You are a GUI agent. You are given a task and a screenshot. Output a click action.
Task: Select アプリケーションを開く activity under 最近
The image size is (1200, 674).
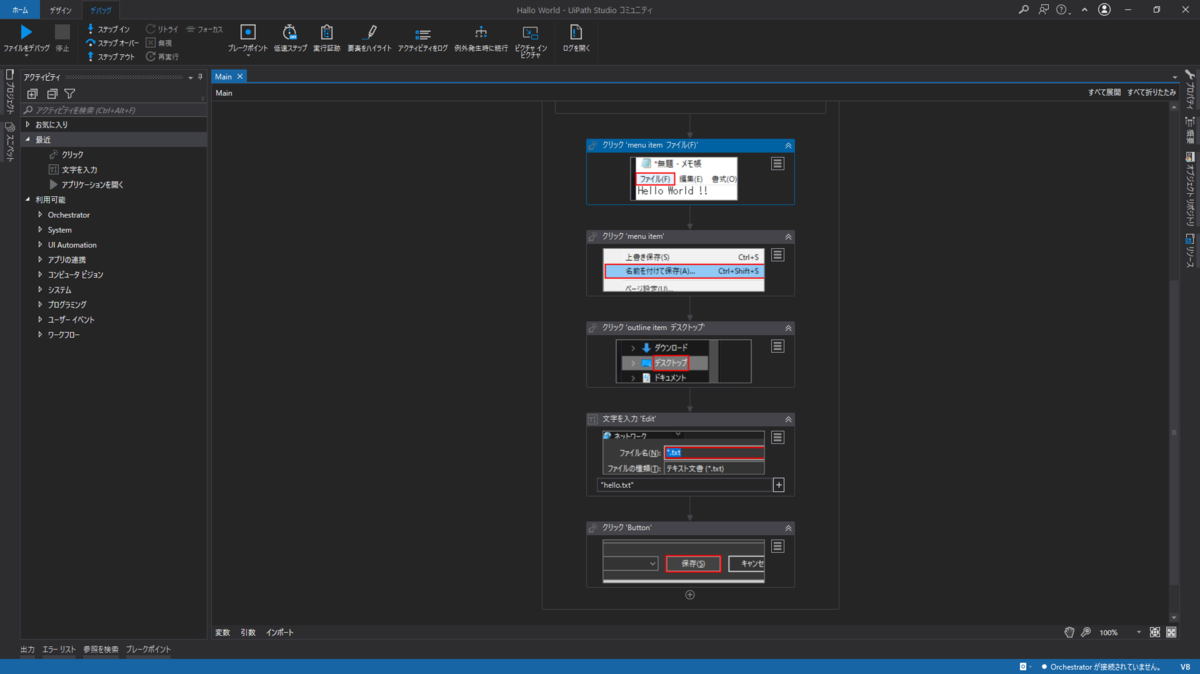tap(93, 185)
